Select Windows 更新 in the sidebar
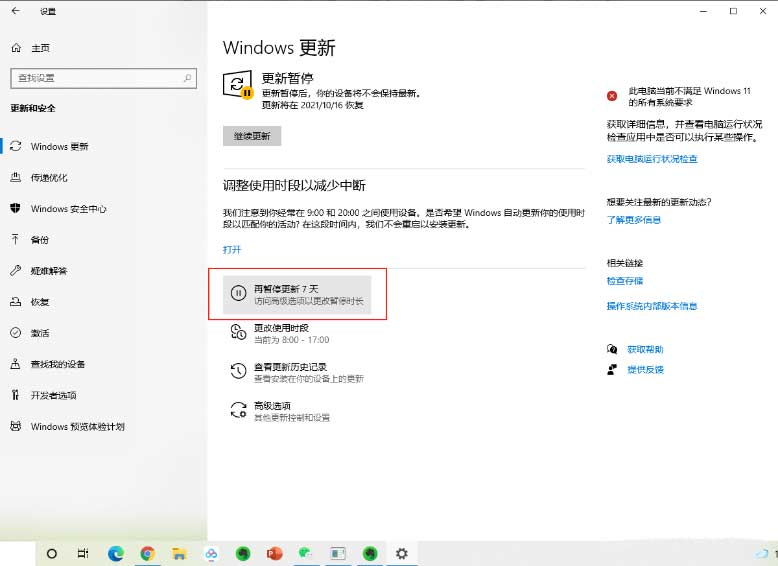The width and height of the screenshot is (778, 566). [59, 146]
